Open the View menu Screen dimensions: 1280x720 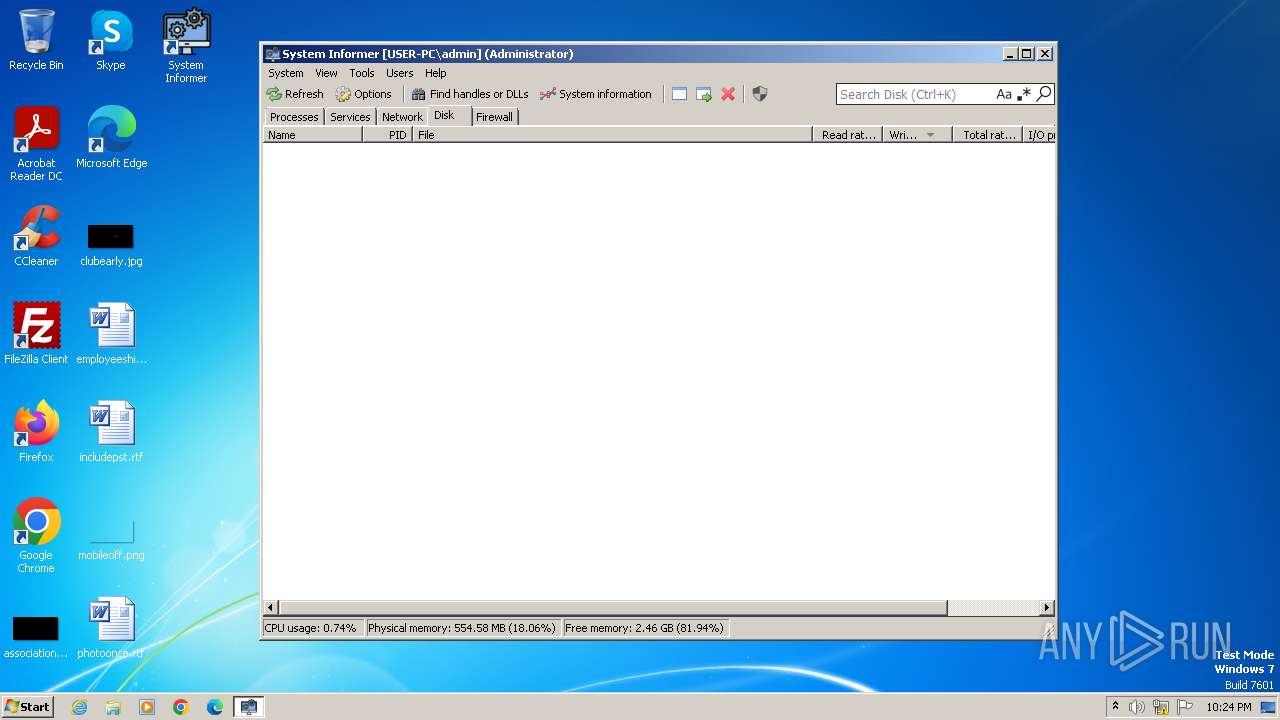point(327,73)
